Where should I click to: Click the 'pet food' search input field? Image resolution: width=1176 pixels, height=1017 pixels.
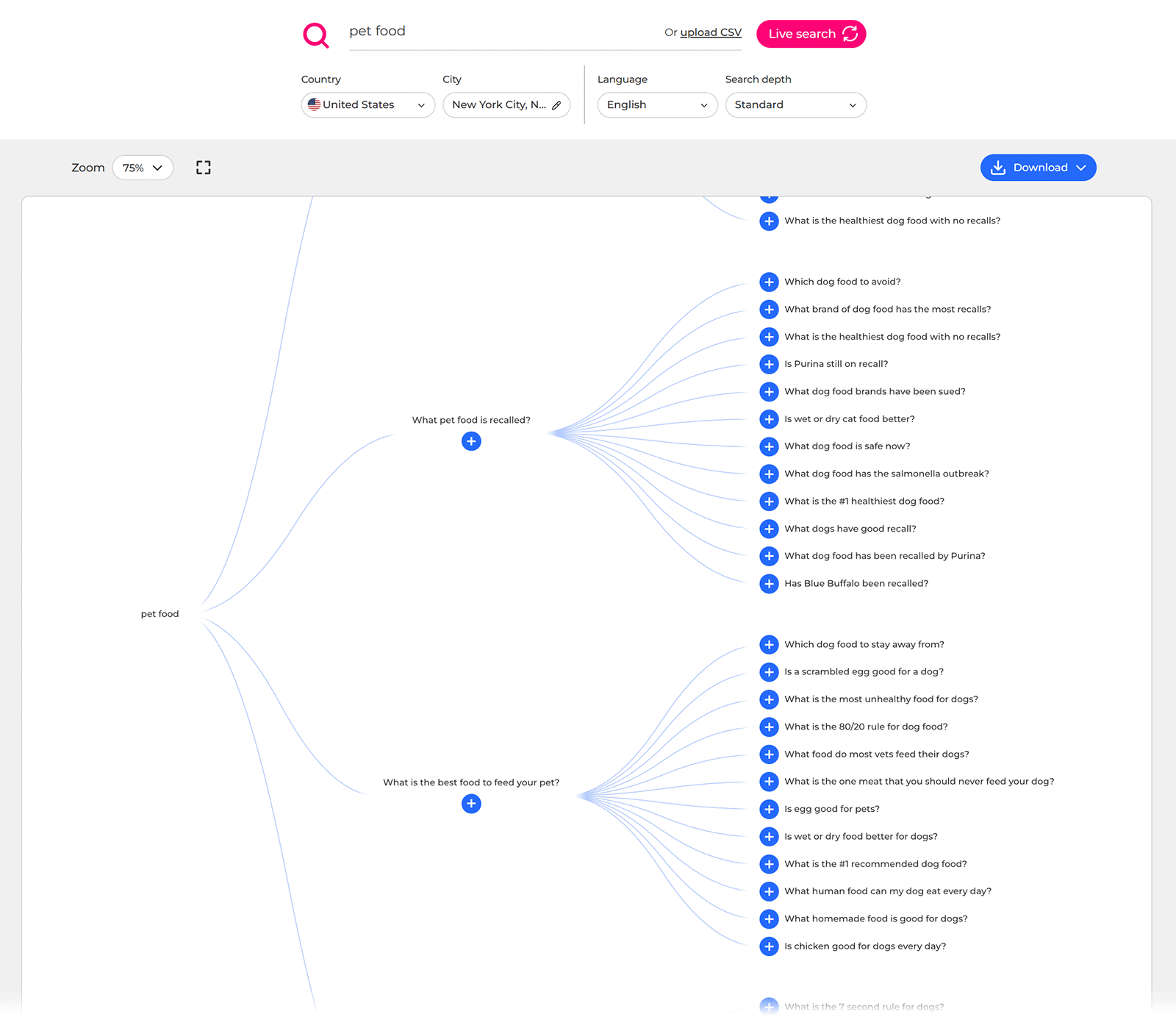[x=478, y=31]
